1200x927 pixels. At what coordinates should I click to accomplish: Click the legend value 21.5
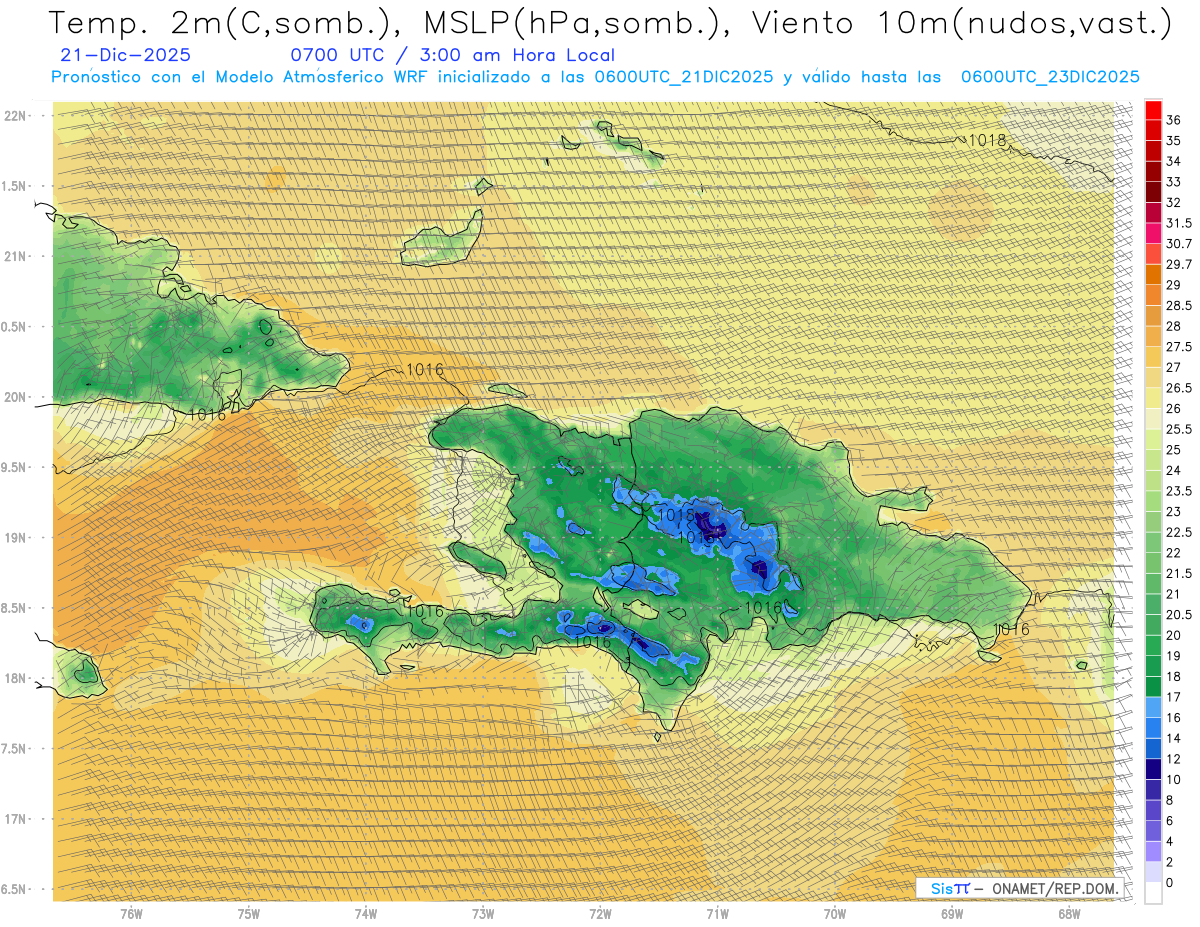[x=1178, y=574]
